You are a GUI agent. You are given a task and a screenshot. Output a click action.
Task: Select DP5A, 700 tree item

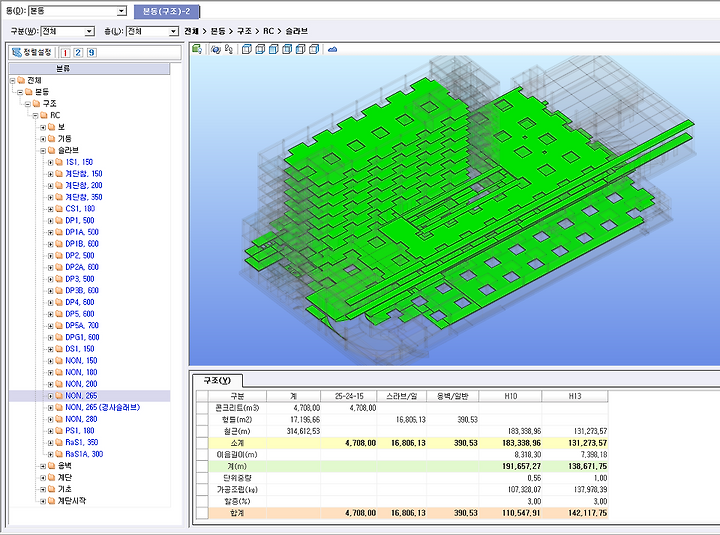[82, 326]
